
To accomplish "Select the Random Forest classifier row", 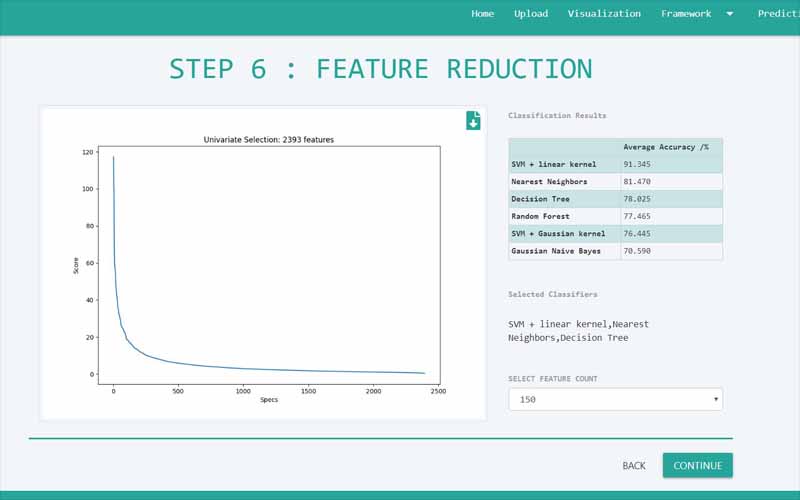I will 564,216.
